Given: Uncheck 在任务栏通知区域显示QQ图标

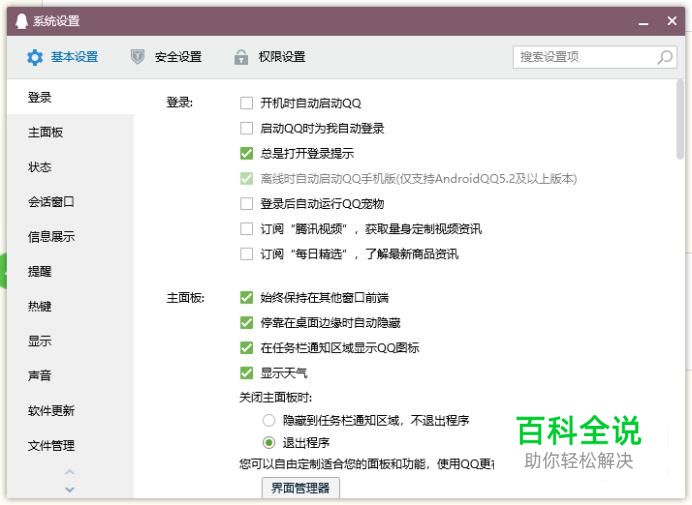Looking at the screenshot, I should pyautogui.click(x=246, y=348).
